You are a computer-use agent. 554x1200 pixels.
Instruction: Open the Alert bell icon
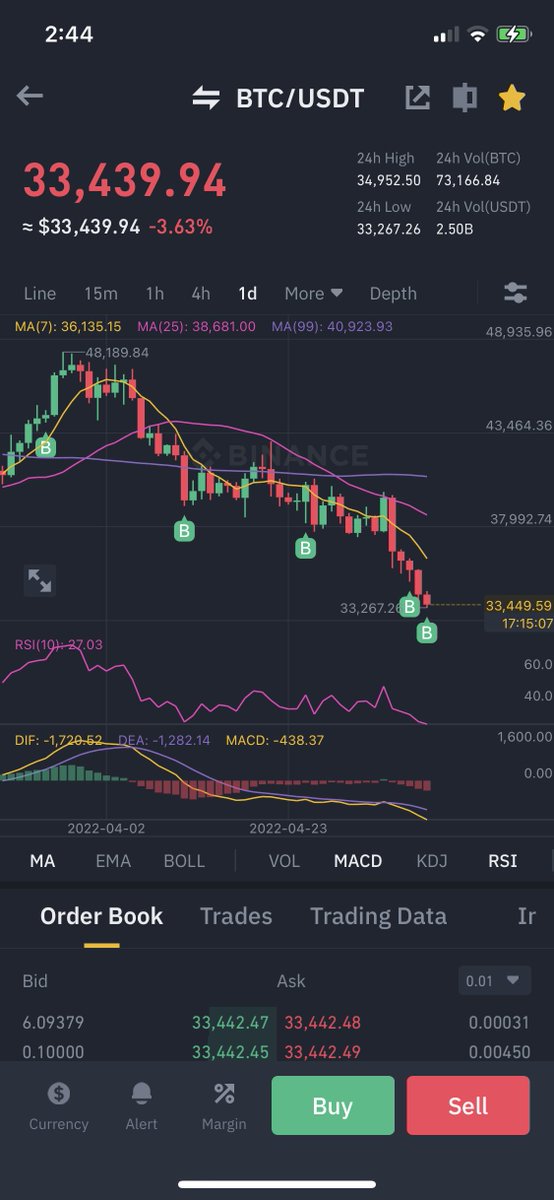click(x=142, y=1107)
